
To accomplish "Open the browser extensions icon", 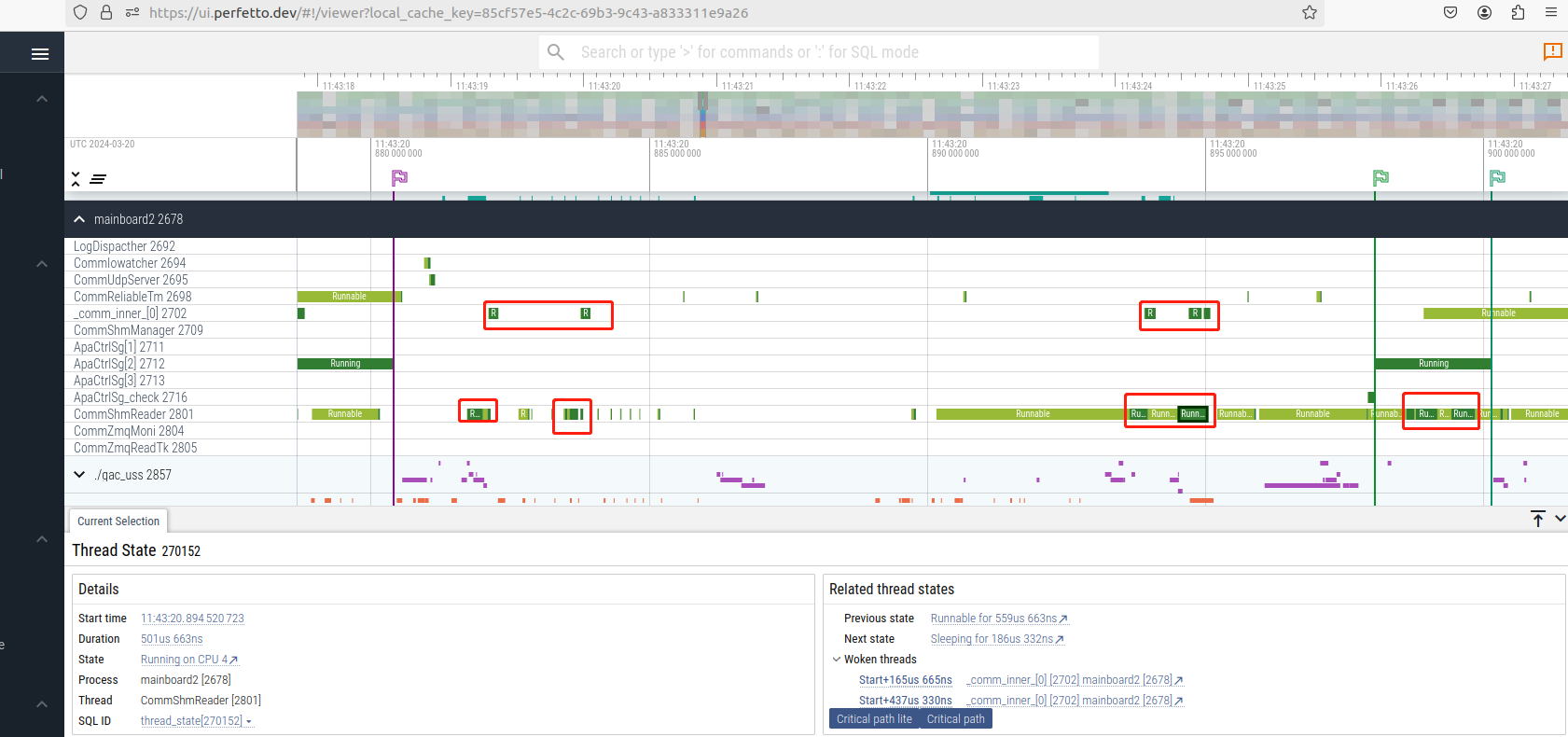I will 1518,13.
